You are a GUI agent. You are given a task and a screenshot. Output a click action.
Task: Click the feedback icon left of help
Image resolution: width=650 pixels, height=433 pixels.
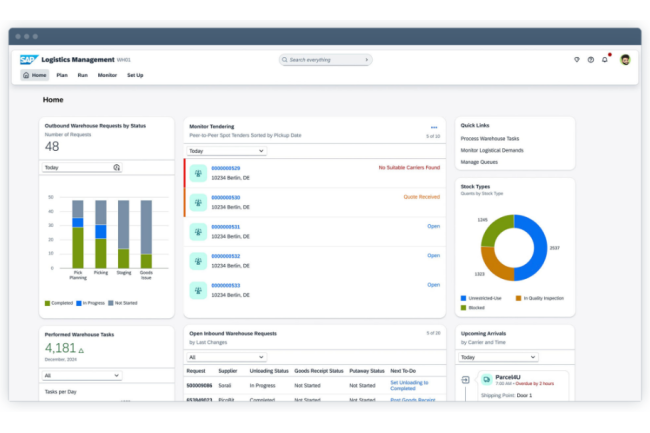point(577,60)
